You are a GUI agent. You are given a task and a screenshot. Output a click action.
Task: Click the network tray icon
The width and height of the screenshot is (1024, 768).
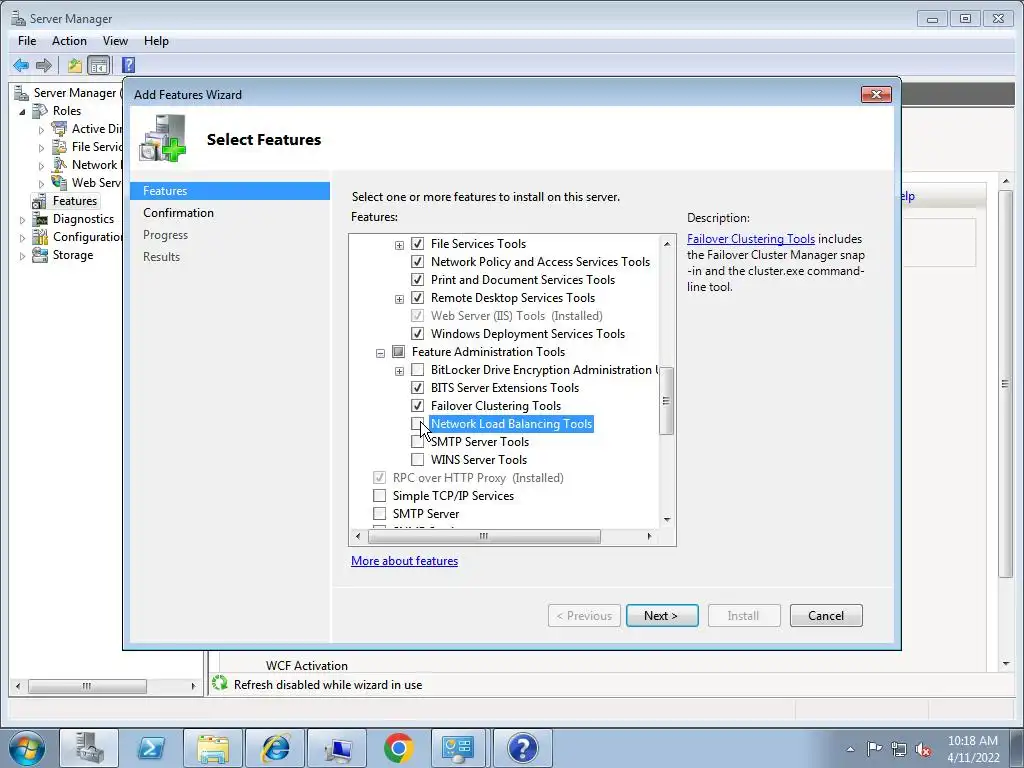pos(899,749)
